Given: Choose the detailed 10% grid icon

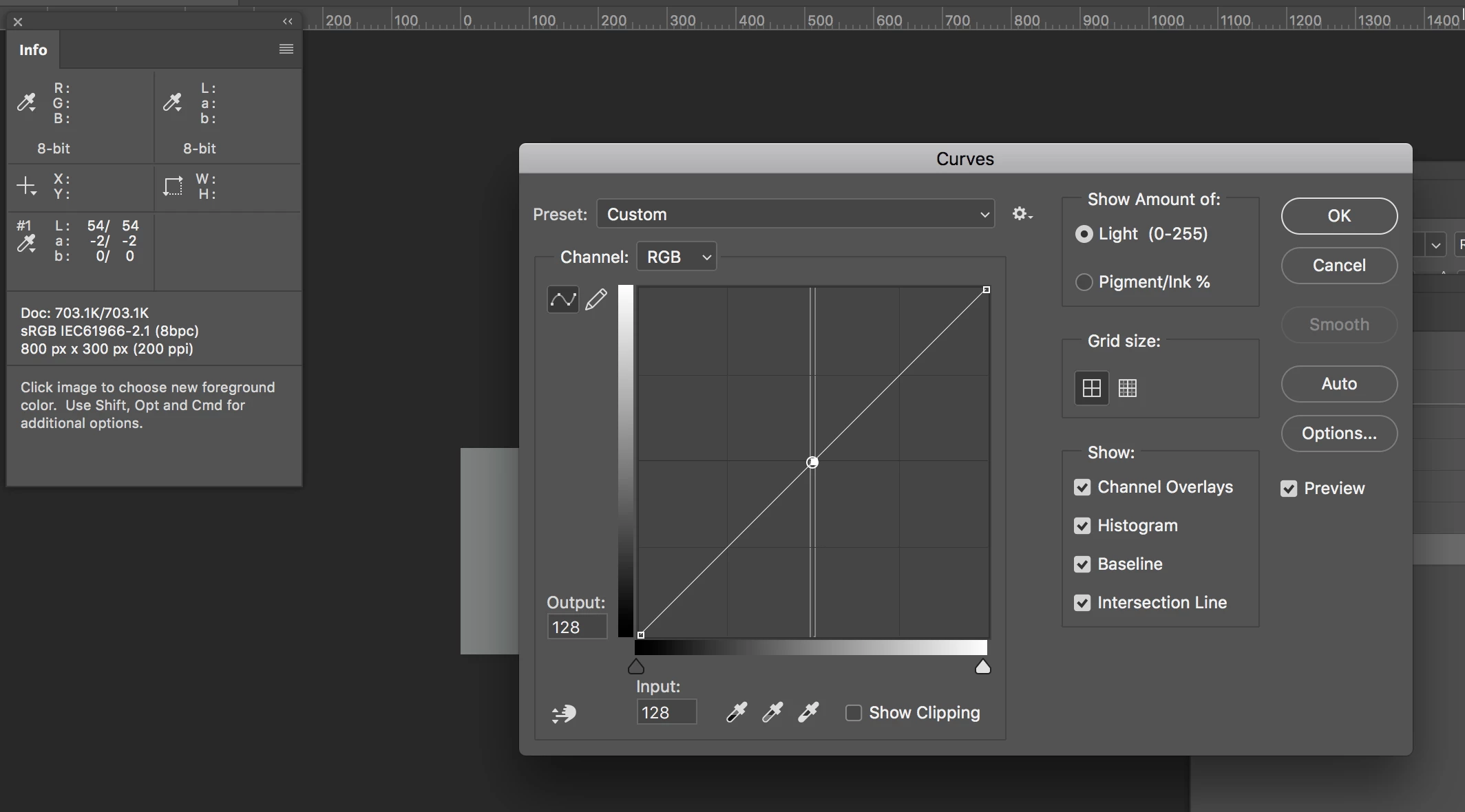Looking at the screenshot, I should [x=1128, y=388].
